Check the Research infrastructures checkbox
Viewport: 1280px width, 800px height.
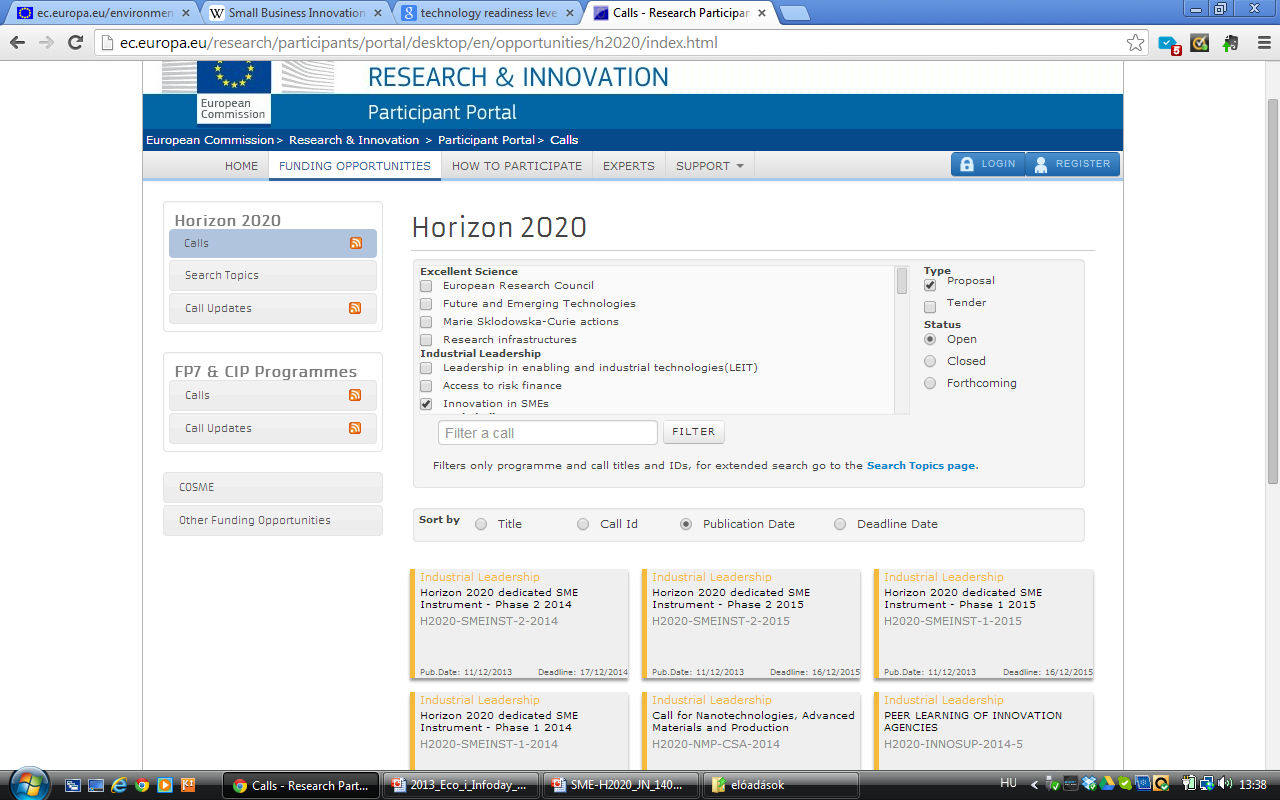pos(426,340)
